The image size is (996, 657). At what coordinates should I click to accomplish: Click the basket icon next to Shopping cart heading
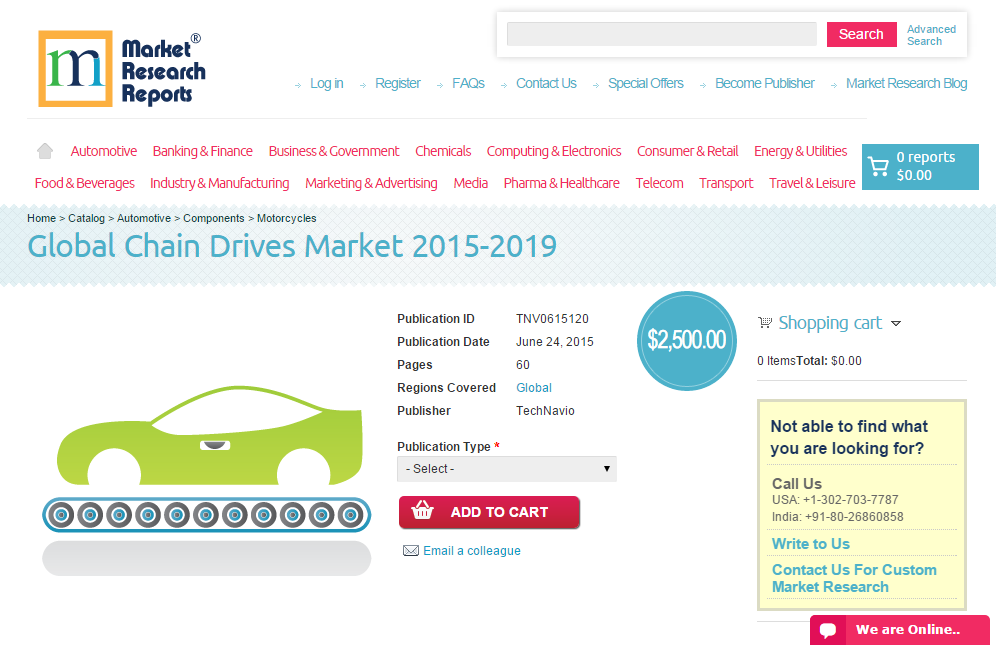[x=765, y=322]
